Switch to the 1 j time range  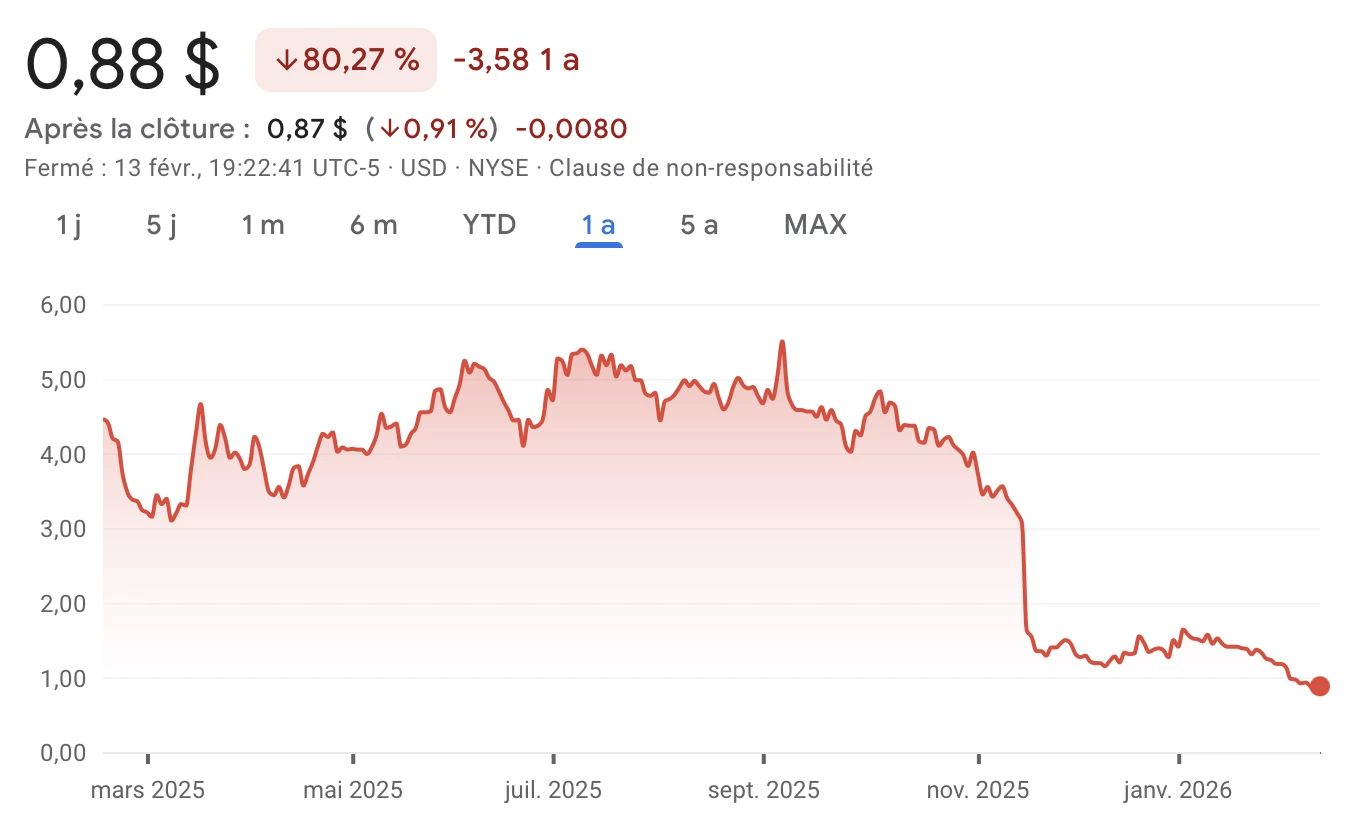(x=66, y=225)
